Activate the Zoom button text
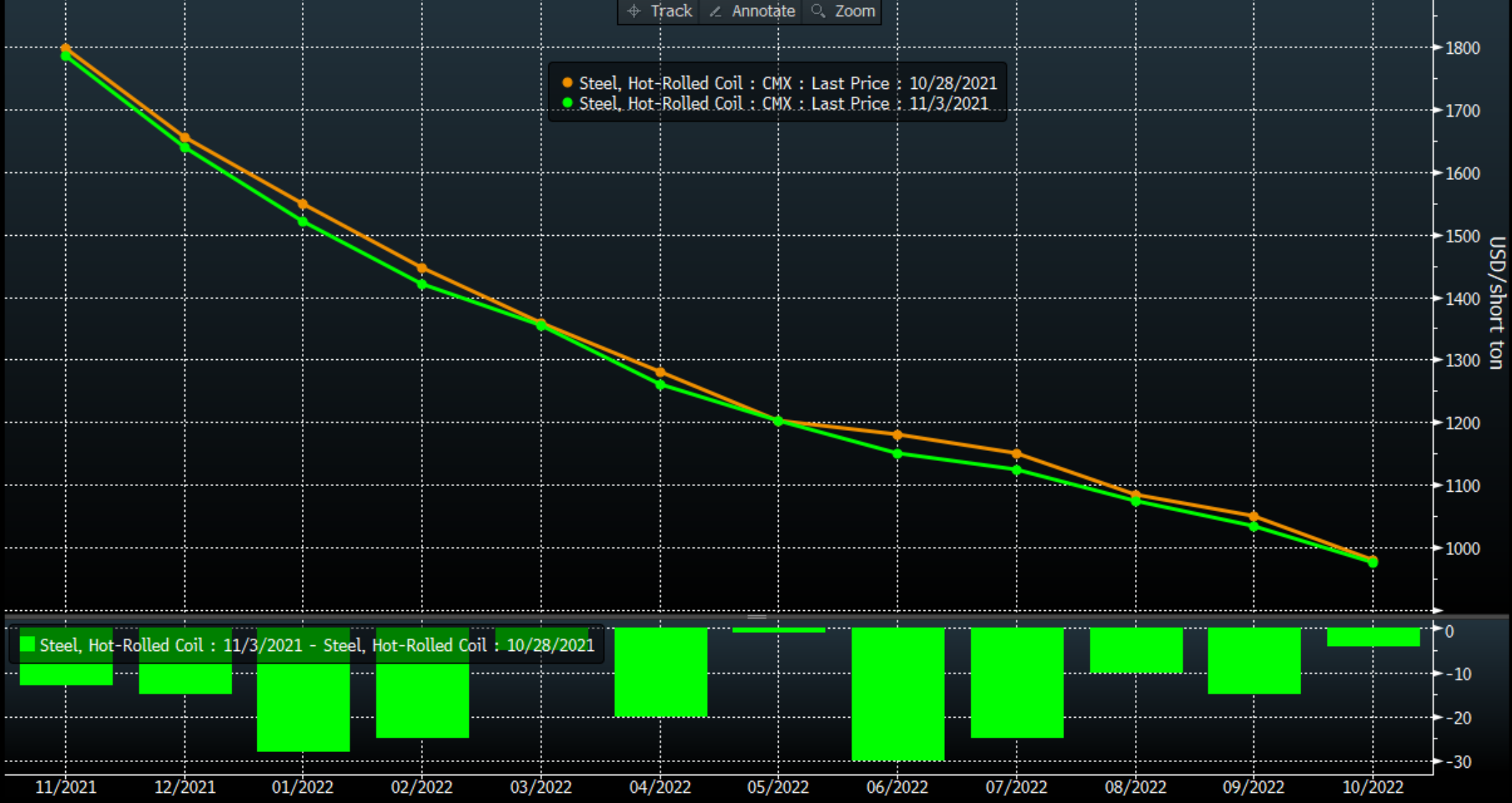This screenshot has height=803, width=1512. point(855,11)
